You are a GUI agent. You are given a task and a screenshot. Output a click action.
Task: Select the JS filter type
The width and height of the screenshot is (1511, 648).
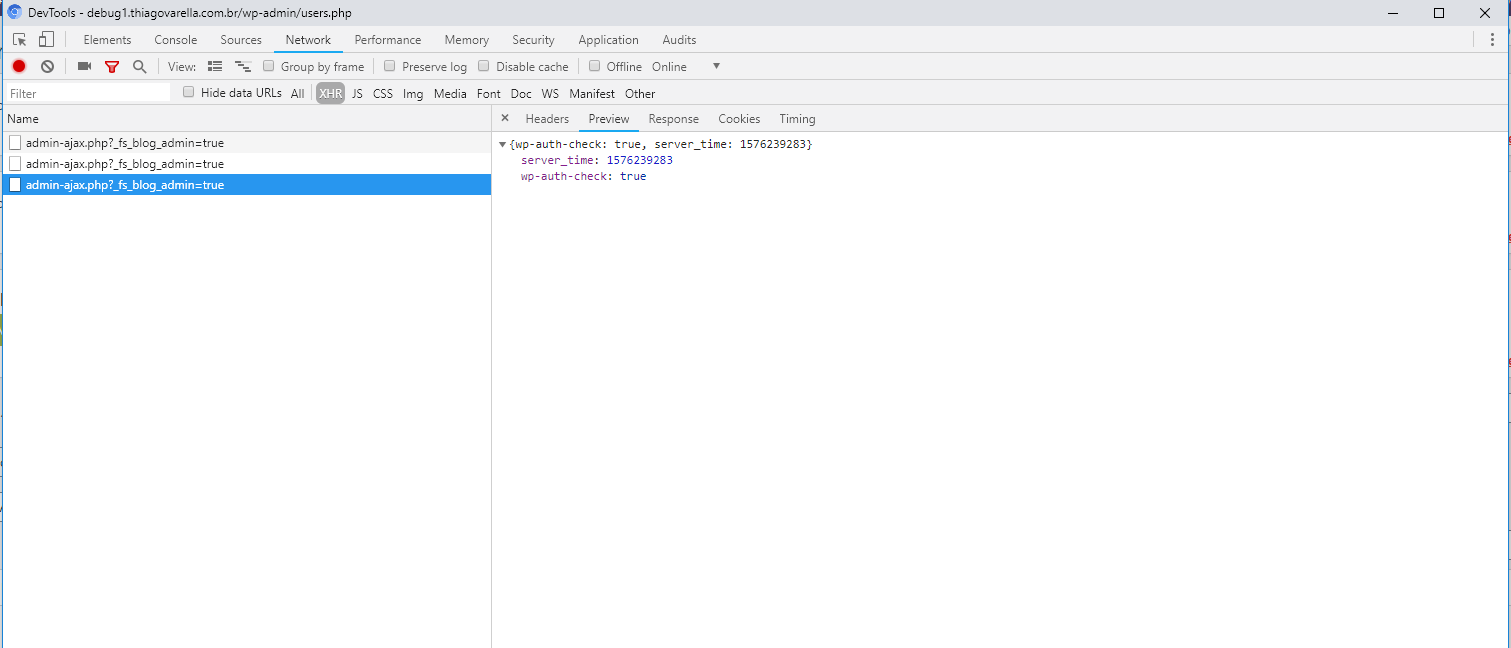point(357,93)
